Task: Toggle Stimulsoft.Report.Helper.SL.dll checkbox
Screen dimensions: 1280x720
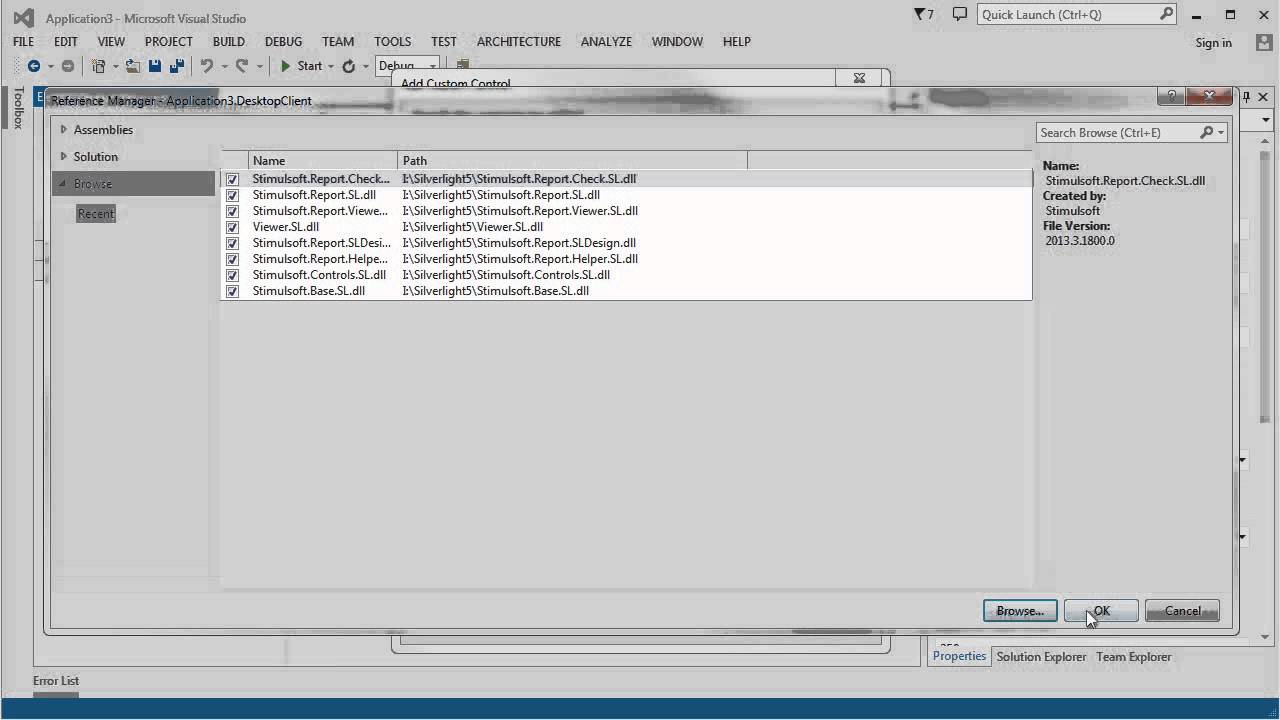Action: tap(233, 259)
